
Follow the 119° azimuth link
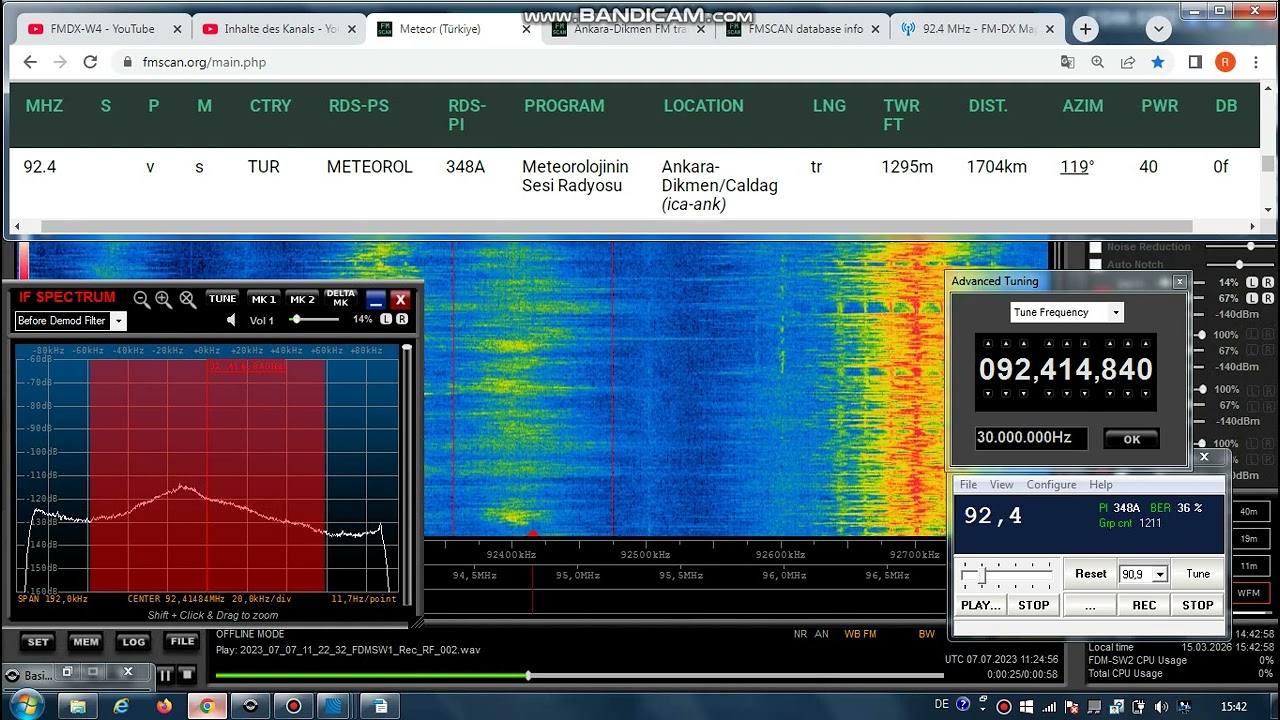[x=1077, y=167]
